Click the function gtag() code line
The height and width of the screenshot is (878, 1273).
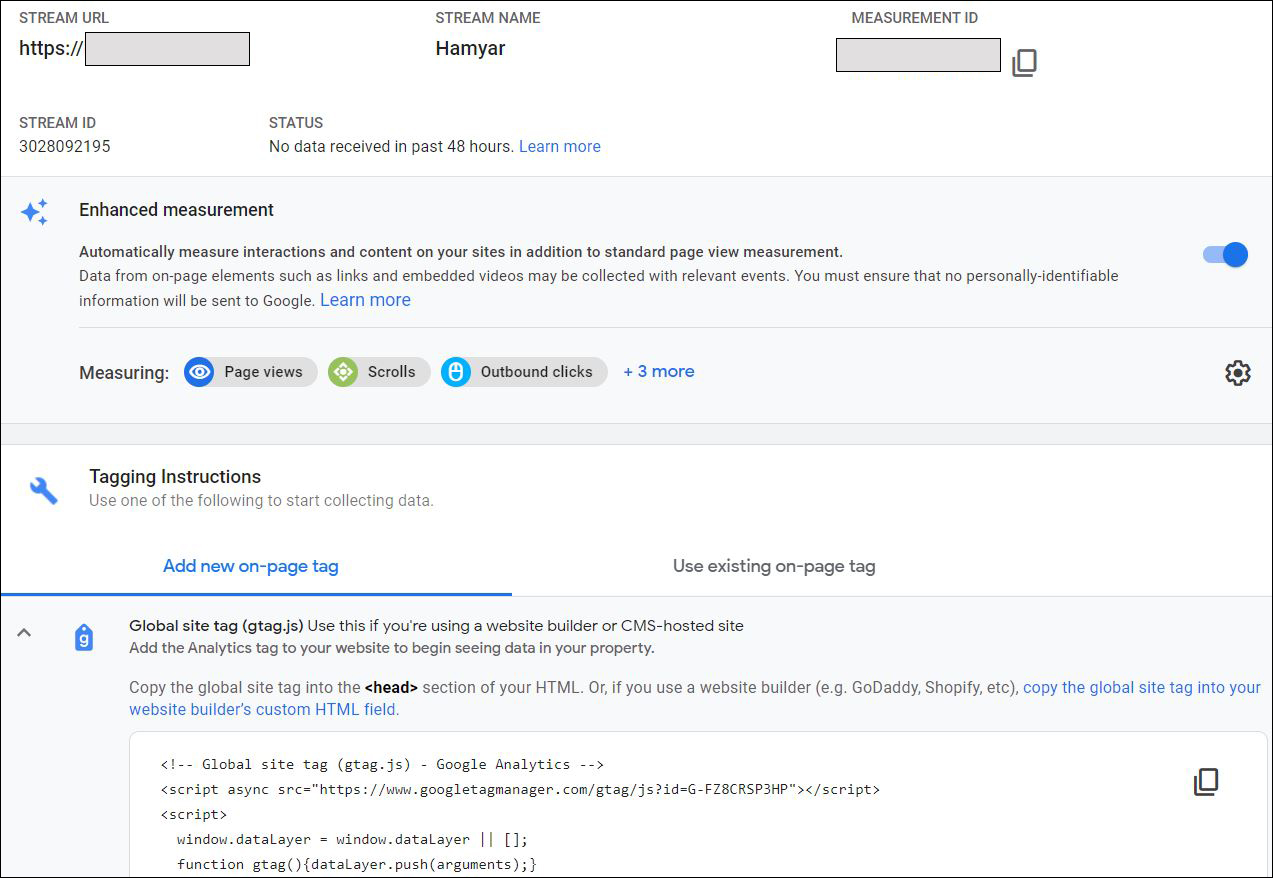pyautogui.click(x=357, y=864)
